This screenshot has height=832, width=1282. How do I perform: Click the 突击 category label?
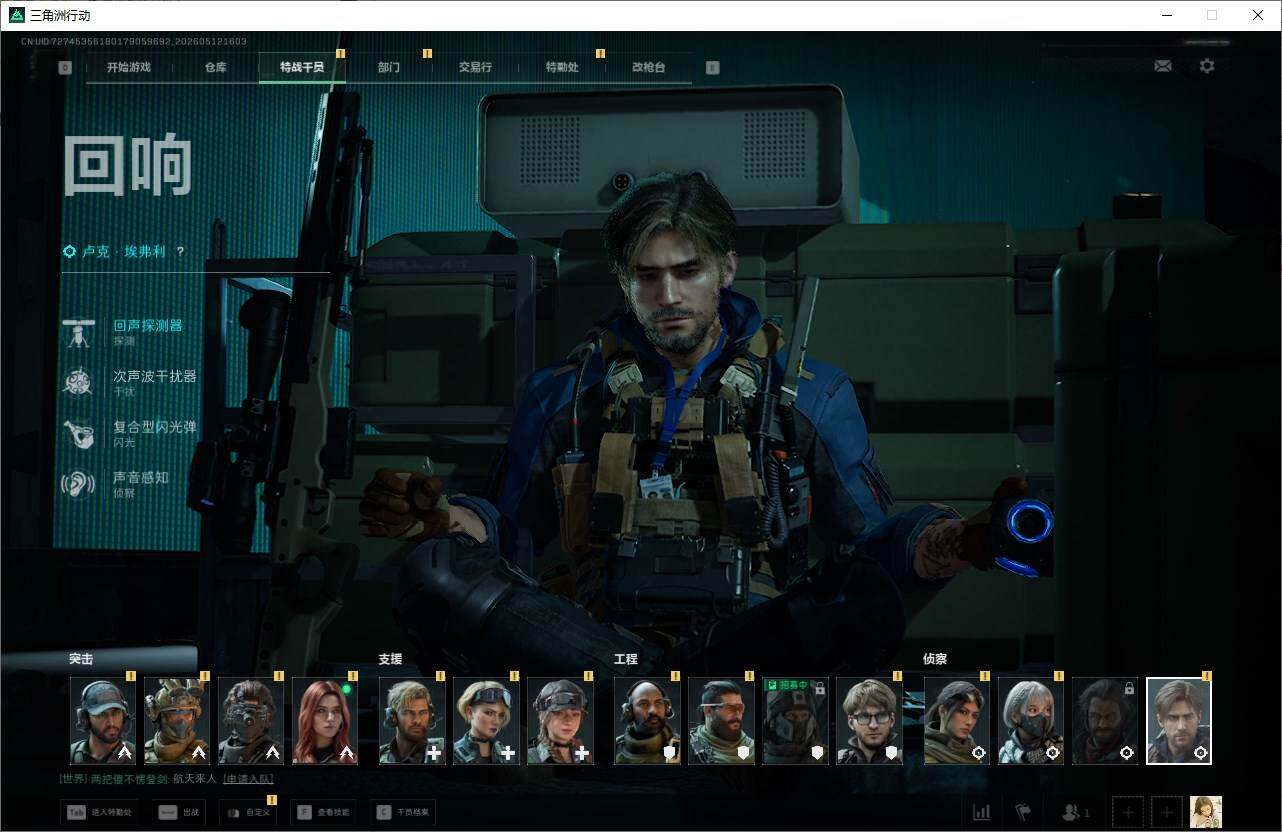point(81,660)
